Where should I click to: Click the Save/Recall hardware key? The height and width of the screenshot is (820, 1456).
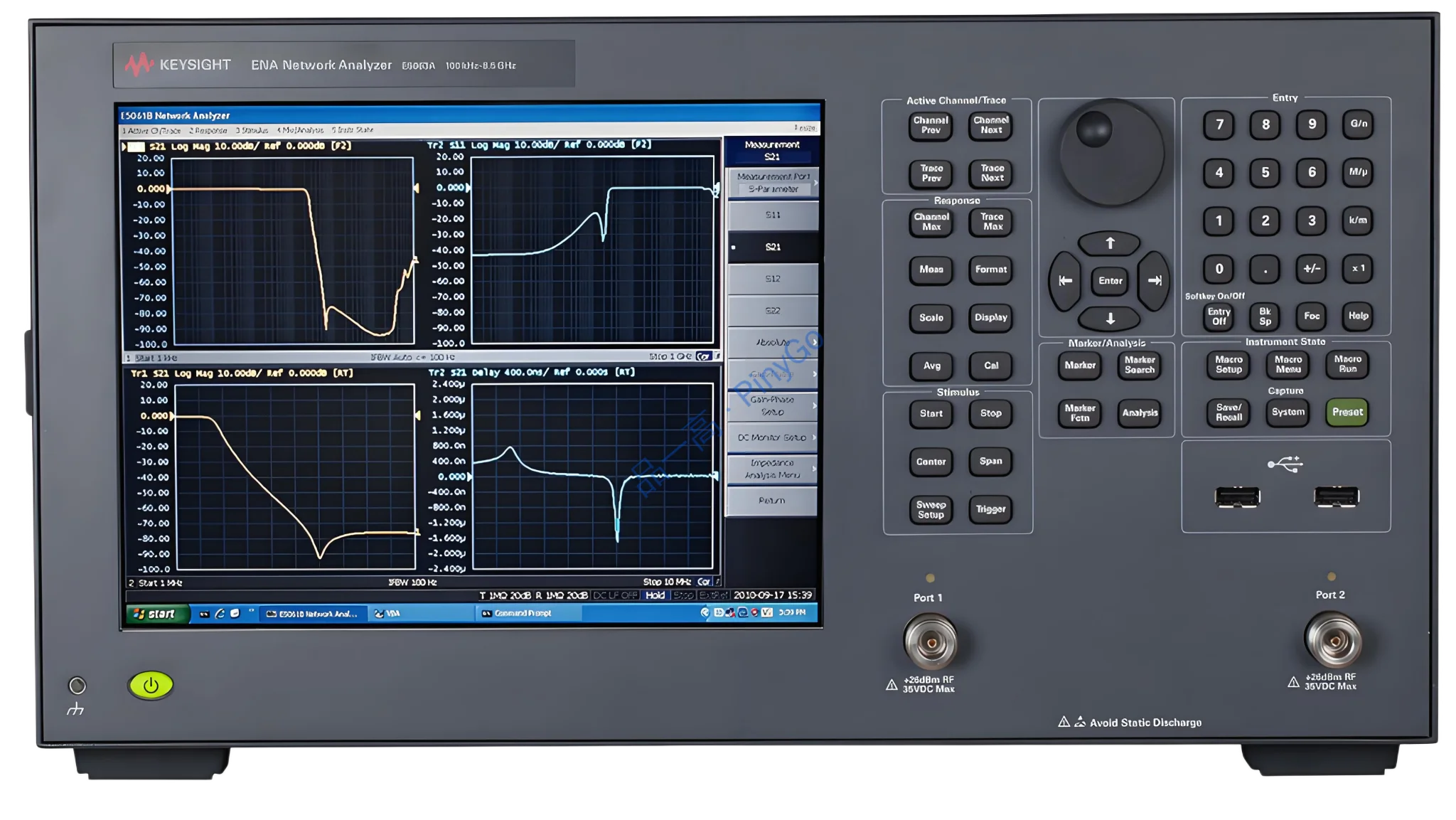tap(1228, 412)
